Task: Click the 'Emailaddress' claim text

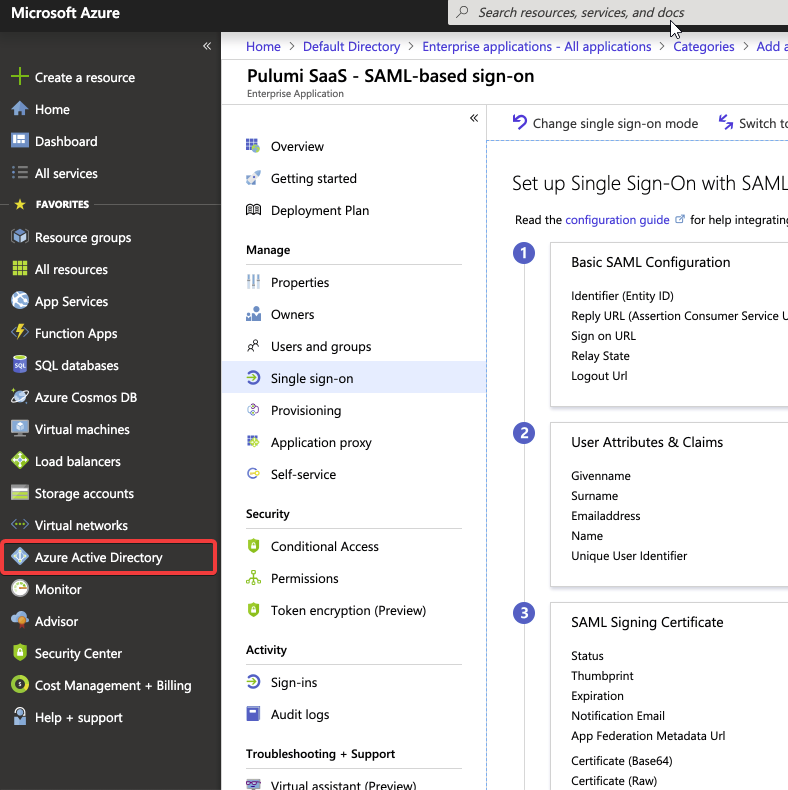Action: tap(606, 516)
